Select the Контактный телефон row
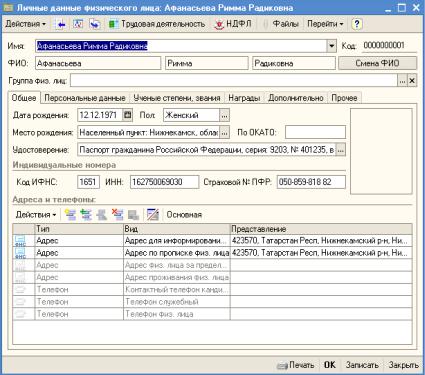The width and height of the screenshot is (425, 375). 212,290
